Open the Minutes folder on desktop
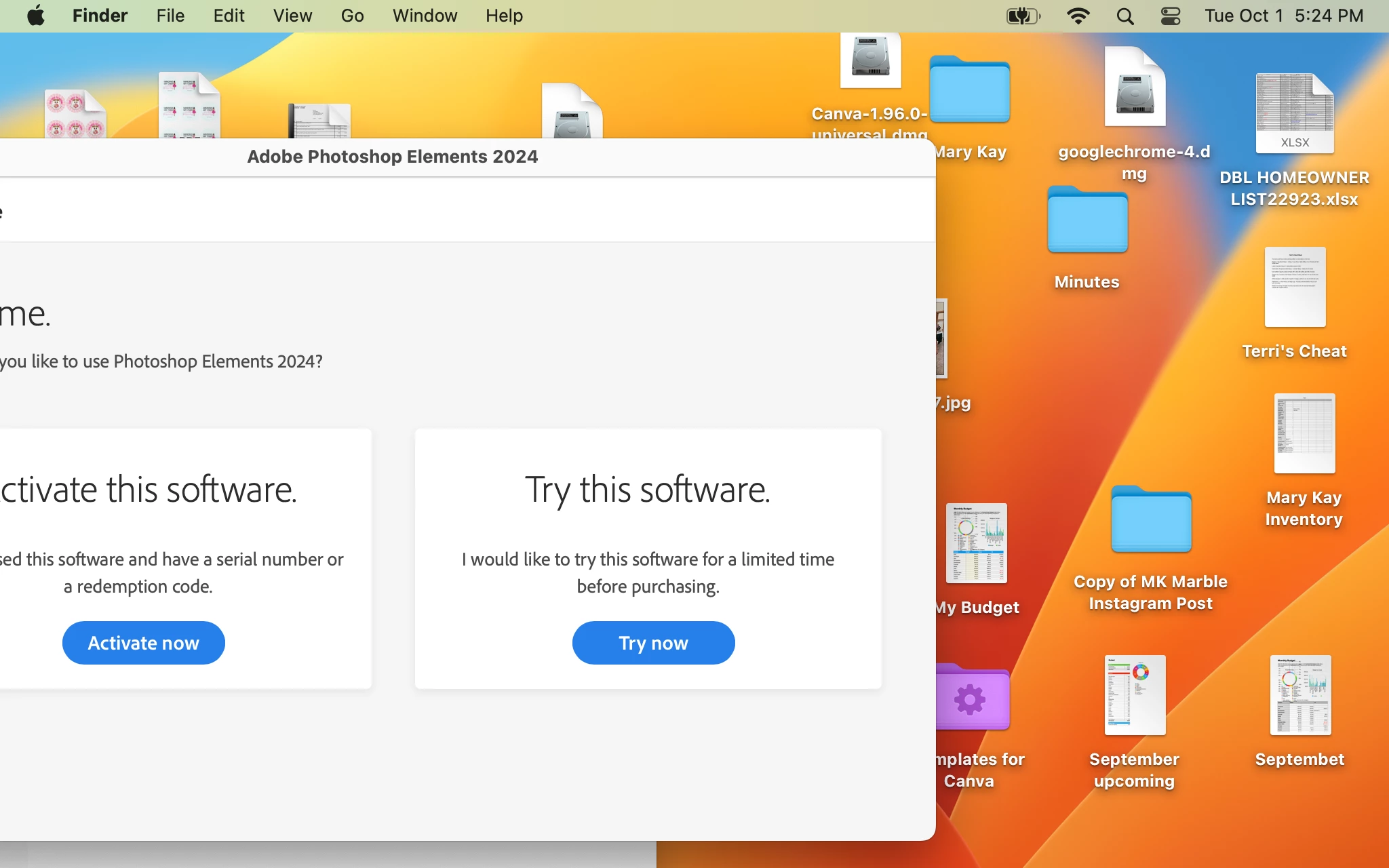1389x868 pixels. pos(1087,220)
